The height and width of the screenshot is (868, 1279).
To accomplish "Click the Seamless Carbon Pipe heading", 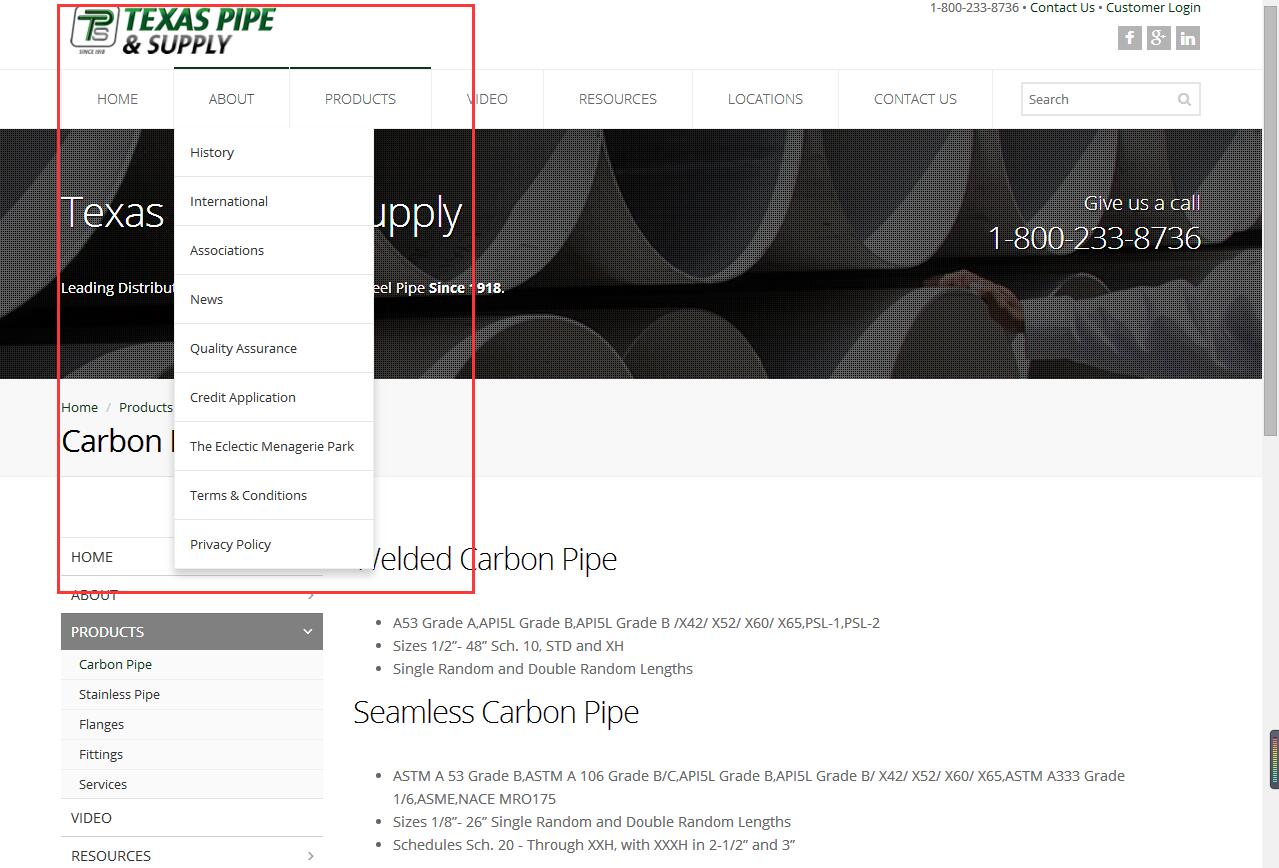I will pyautogui.click(x=496, y=712).
